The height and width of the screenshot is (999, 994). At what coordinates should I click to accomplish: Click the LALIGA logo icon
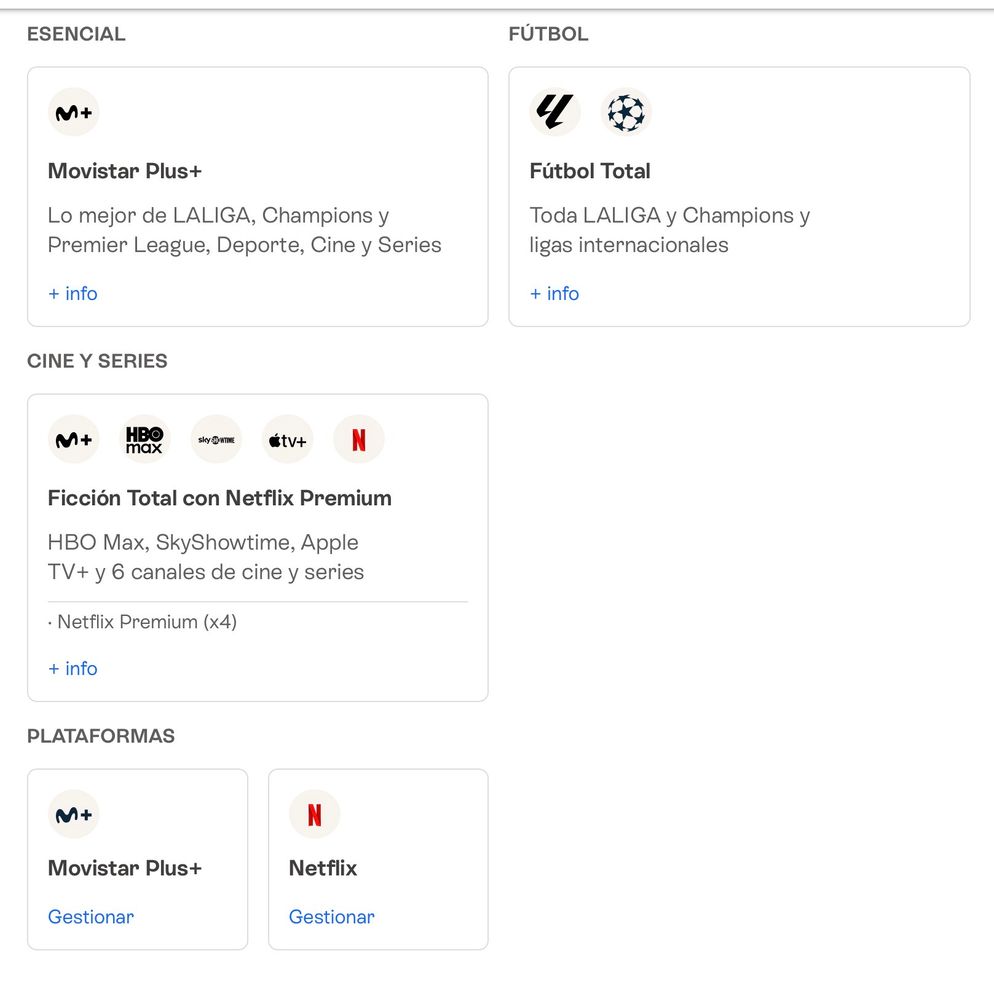tap(554, 112)
